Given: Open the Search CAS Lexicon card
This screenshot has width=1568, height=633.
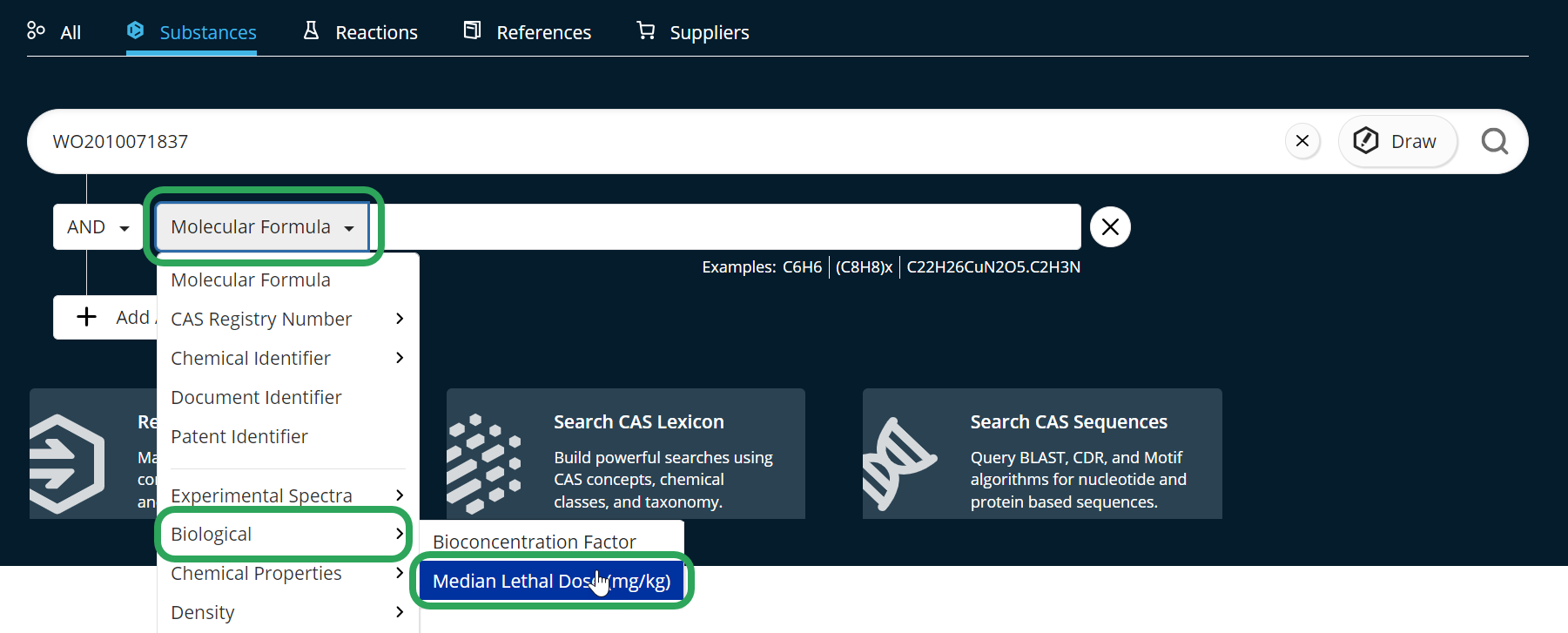Looking at the screenshot, I should point(626,454).
